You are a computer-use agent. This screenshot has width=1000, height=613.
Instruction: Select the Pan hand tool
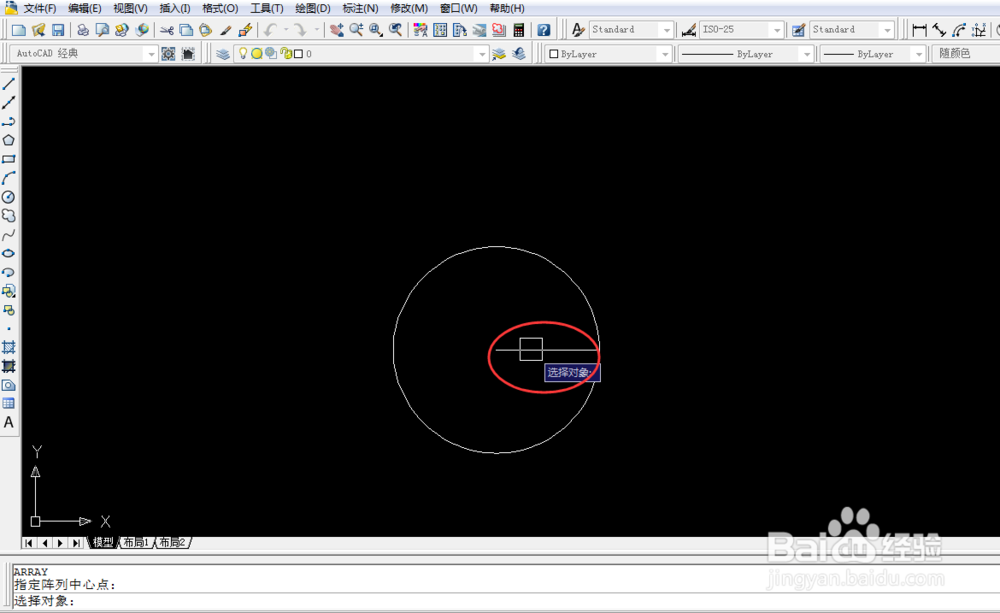coord(337,30)
